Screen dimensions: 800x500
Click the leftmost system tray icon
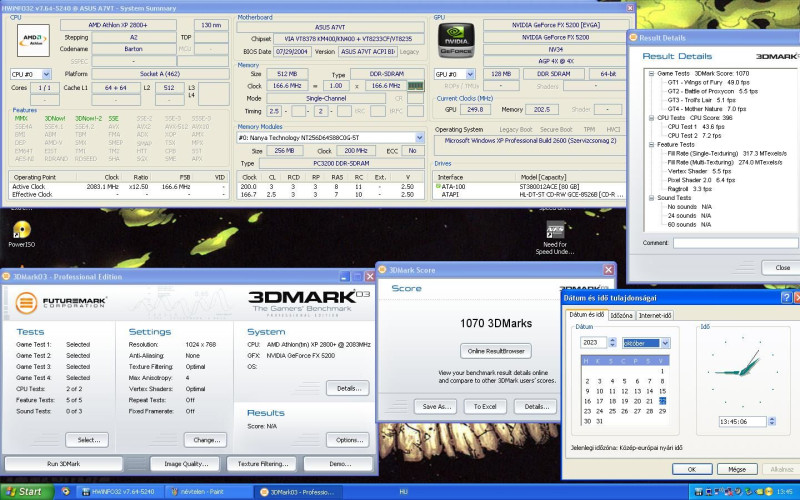[699, 492]
